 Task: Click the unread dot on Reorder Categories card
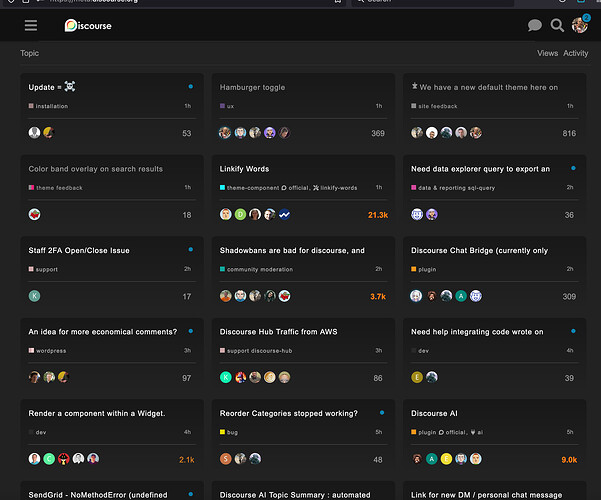coord(382,413)
